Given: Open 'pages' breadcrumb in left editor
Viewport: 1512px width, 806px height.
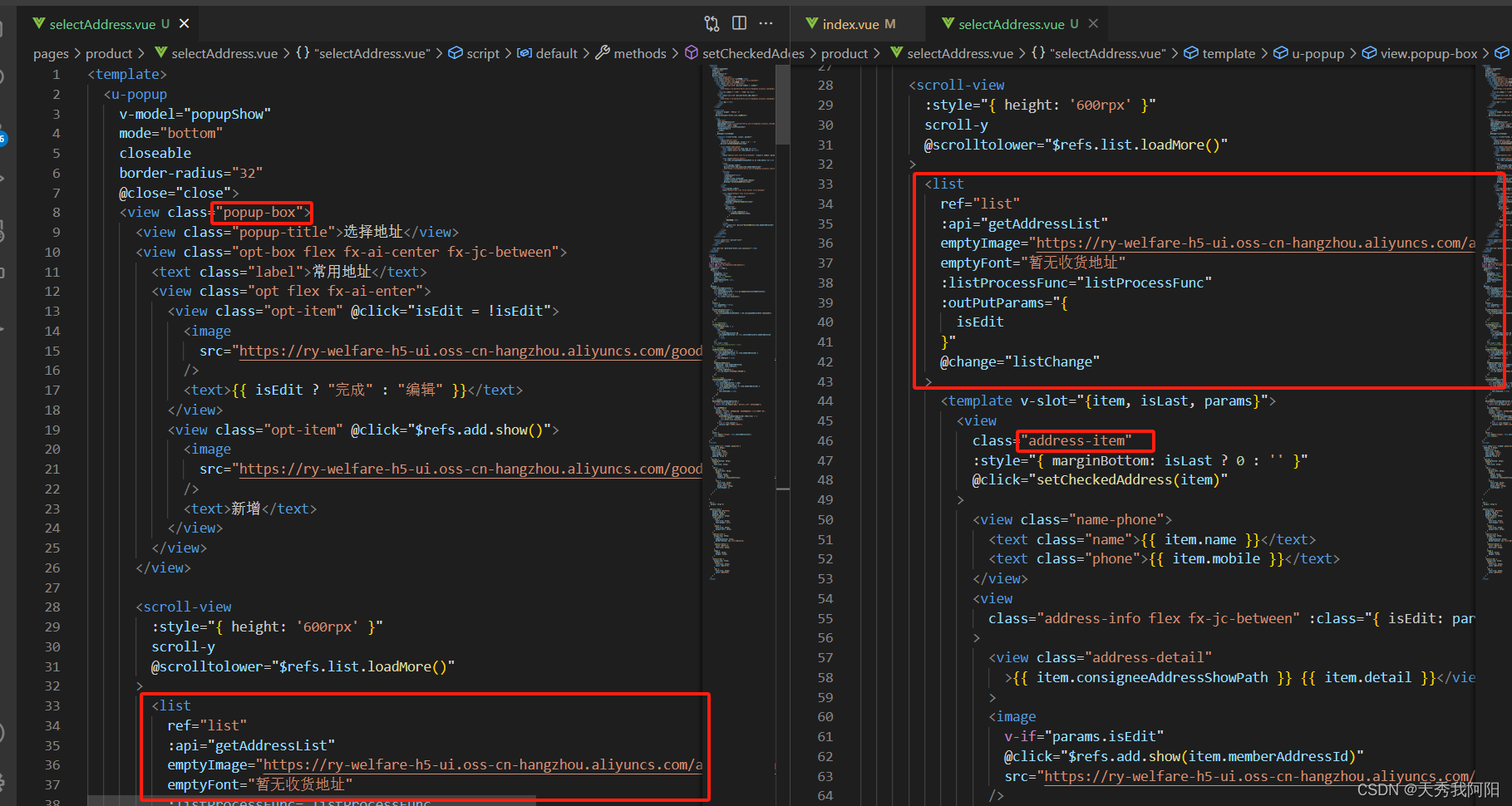Looking at the screenshot, I should click(x=51, y=53).
